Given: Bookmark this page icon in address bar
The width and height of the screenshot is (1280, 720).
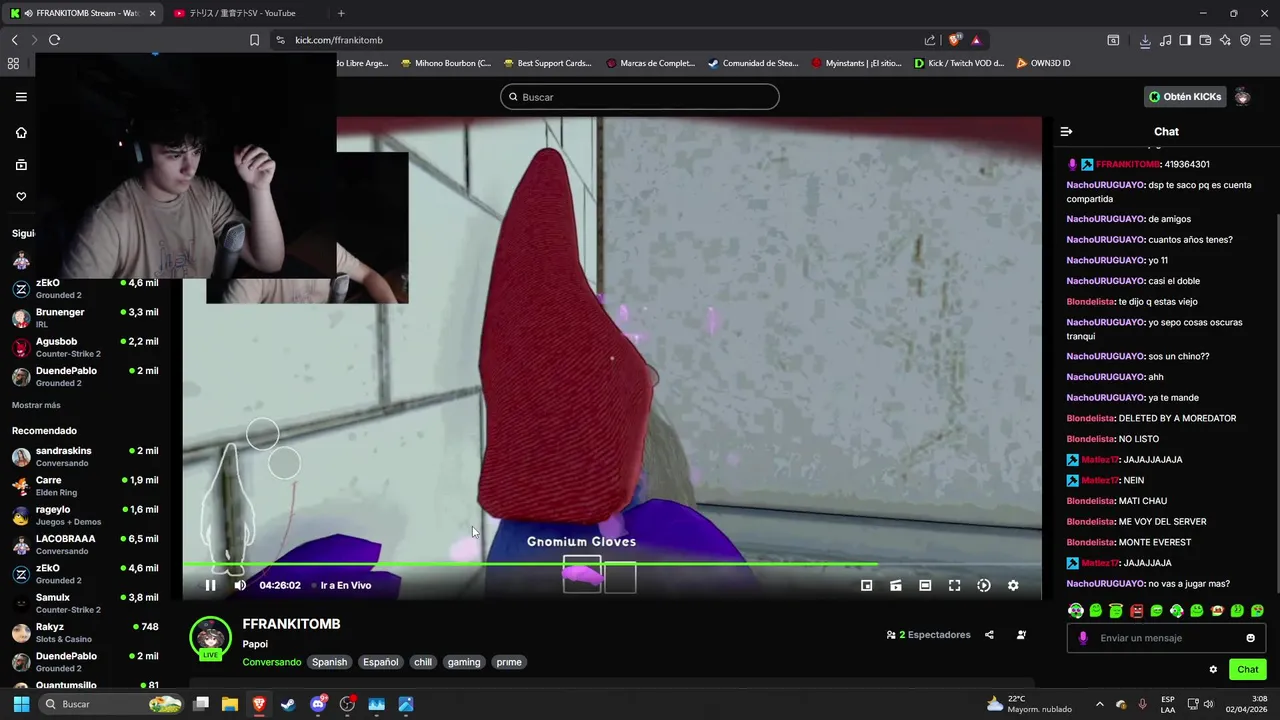Looking at the screenshot, I should pos(254,40).
